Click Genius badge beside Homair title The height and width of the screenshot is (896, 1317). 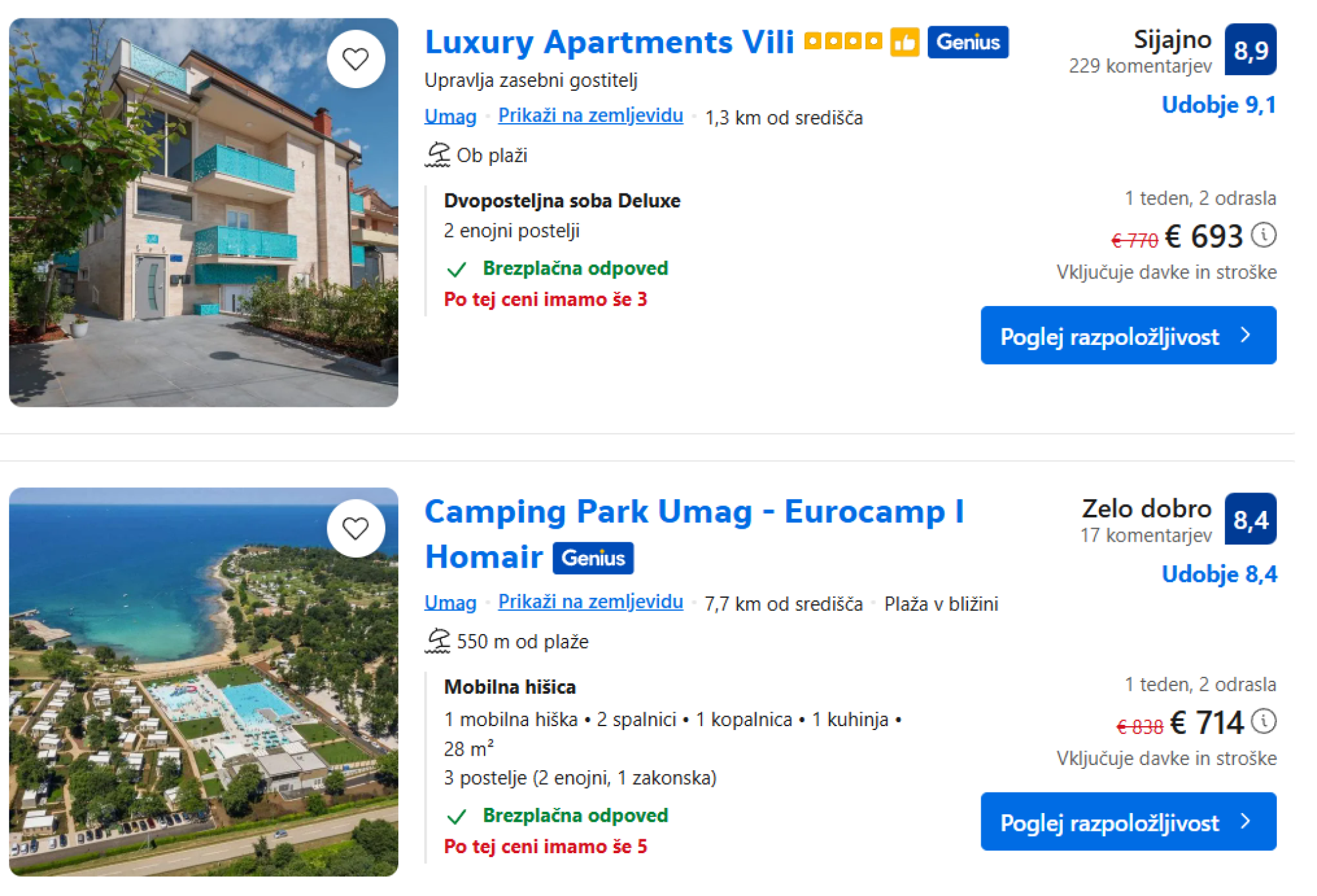[593, 558]
